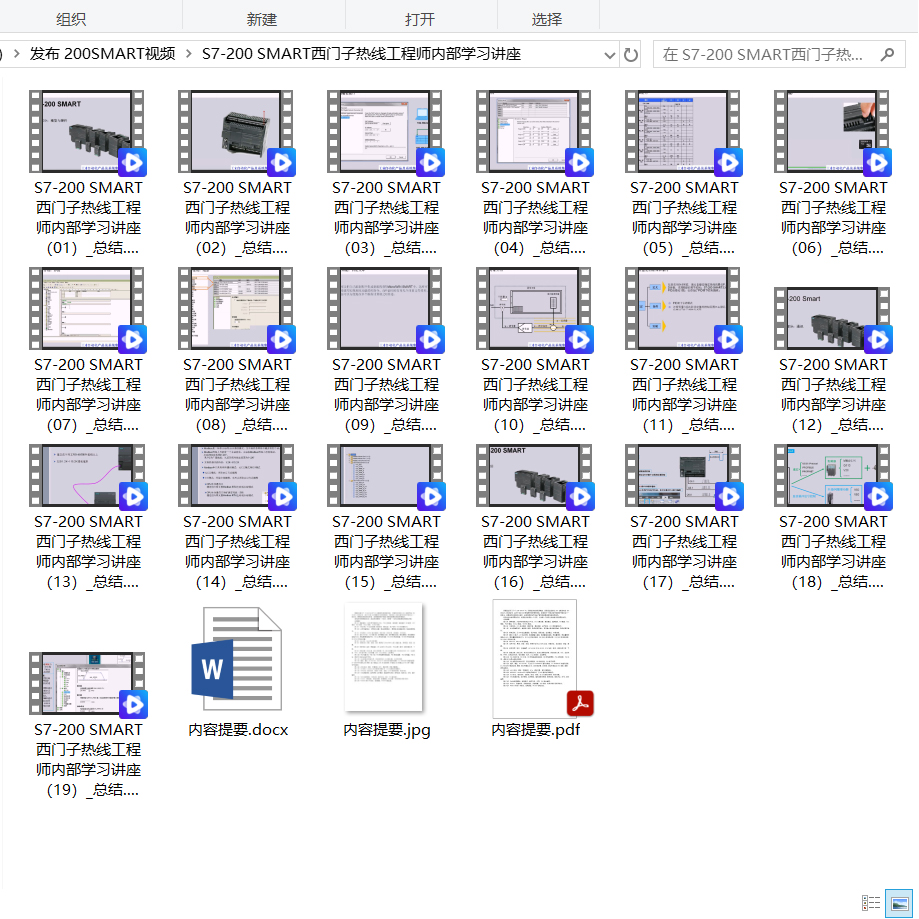Select the 内容提要.pdf document icon
This screenshot has height=919, width=919.
tap(543, 658)
